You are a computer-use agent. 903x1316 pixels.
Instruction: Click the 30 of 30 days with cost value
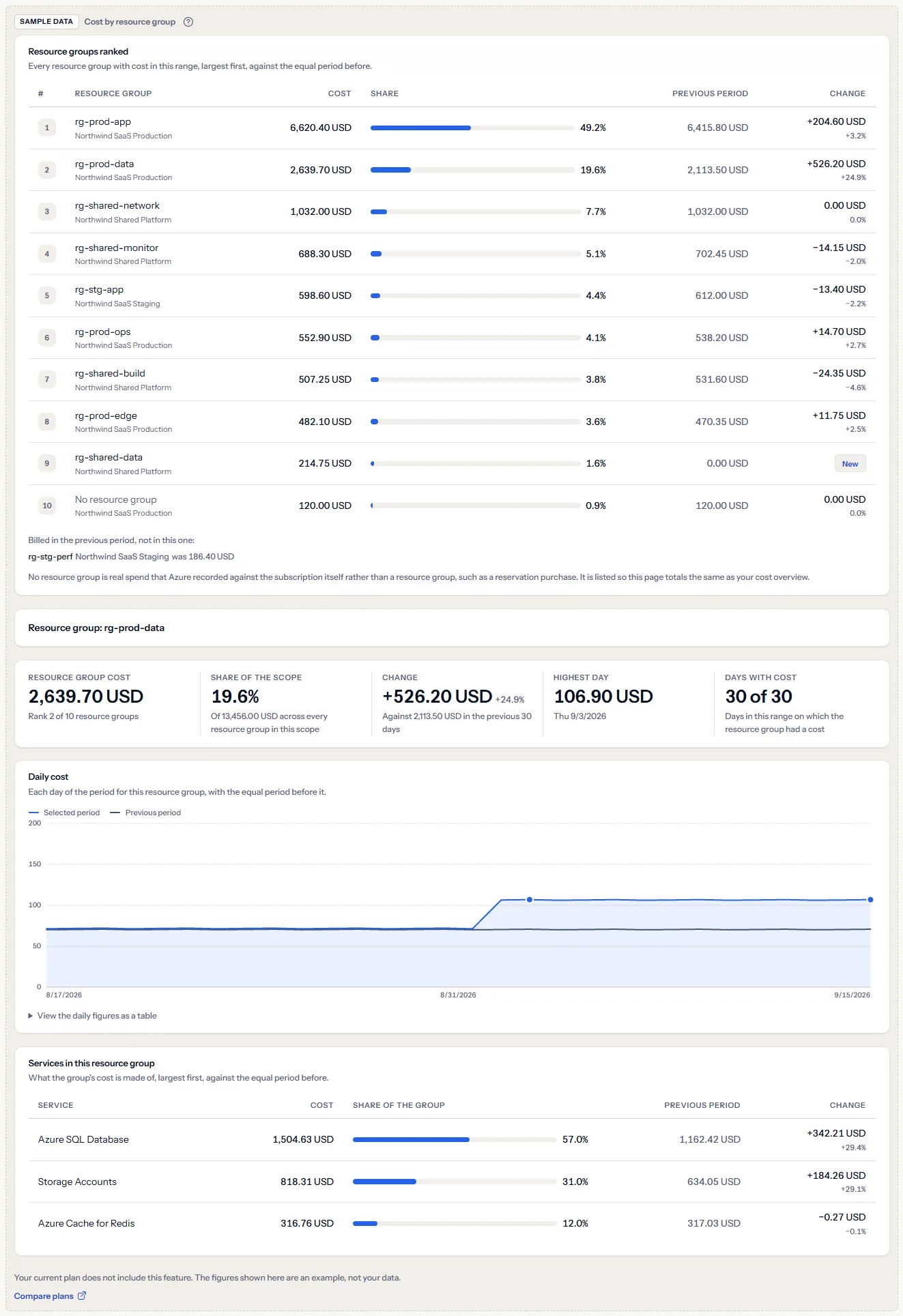758,697
